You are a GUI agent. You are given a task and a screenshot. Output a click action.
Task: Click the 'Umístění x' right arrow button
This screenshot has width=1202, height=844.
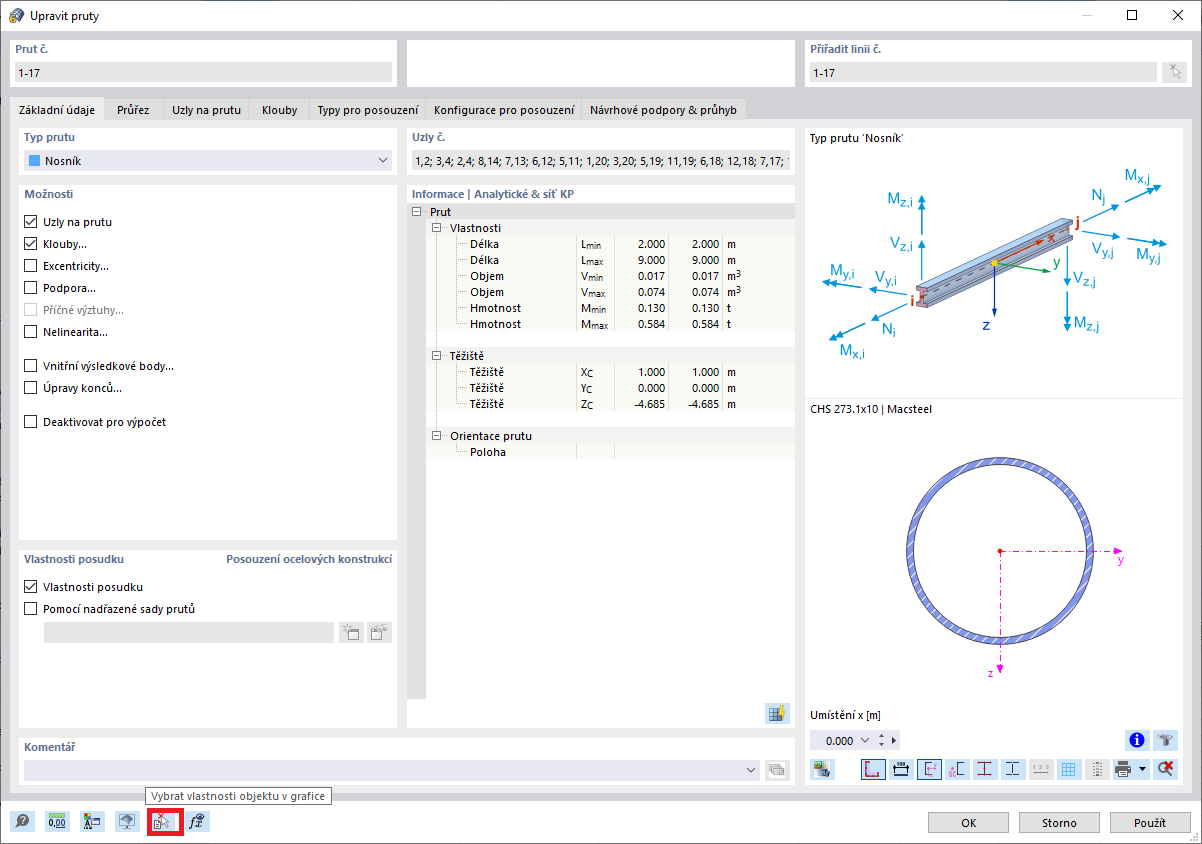[894, 741]
